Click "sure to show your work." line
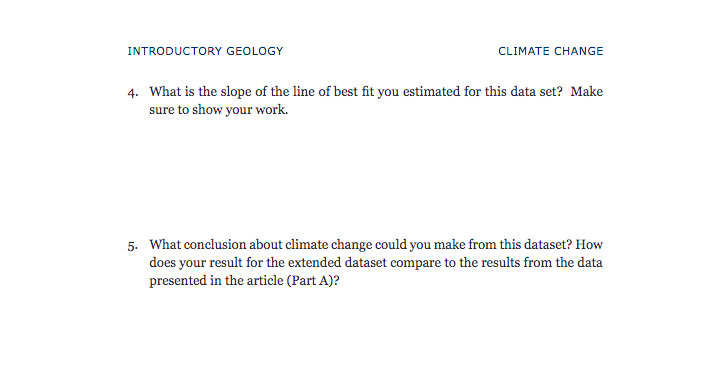 pos(218,110)
